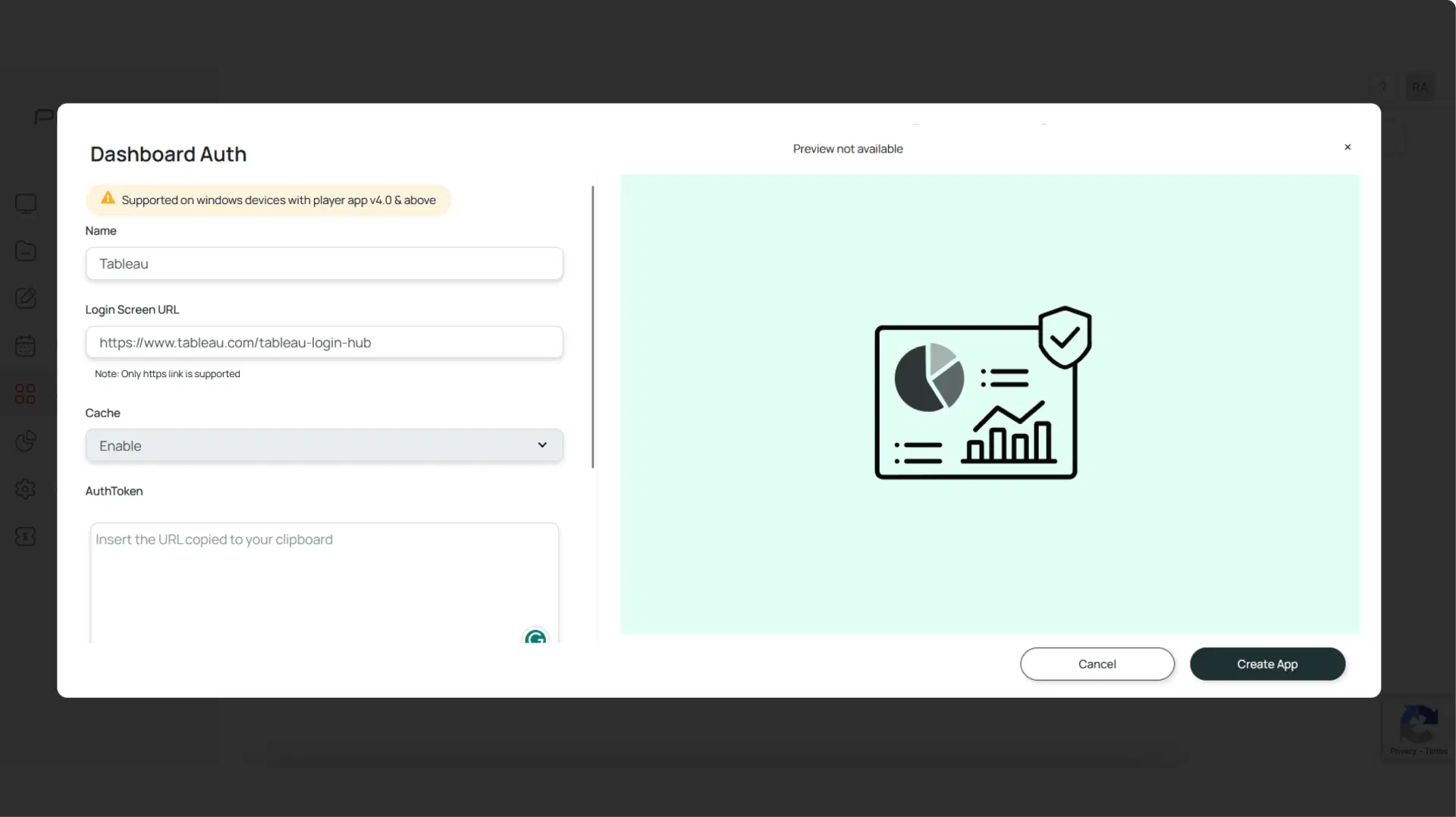
Task: Select the Apps grid icon in sidebar
Action: [x=26, y=393]
